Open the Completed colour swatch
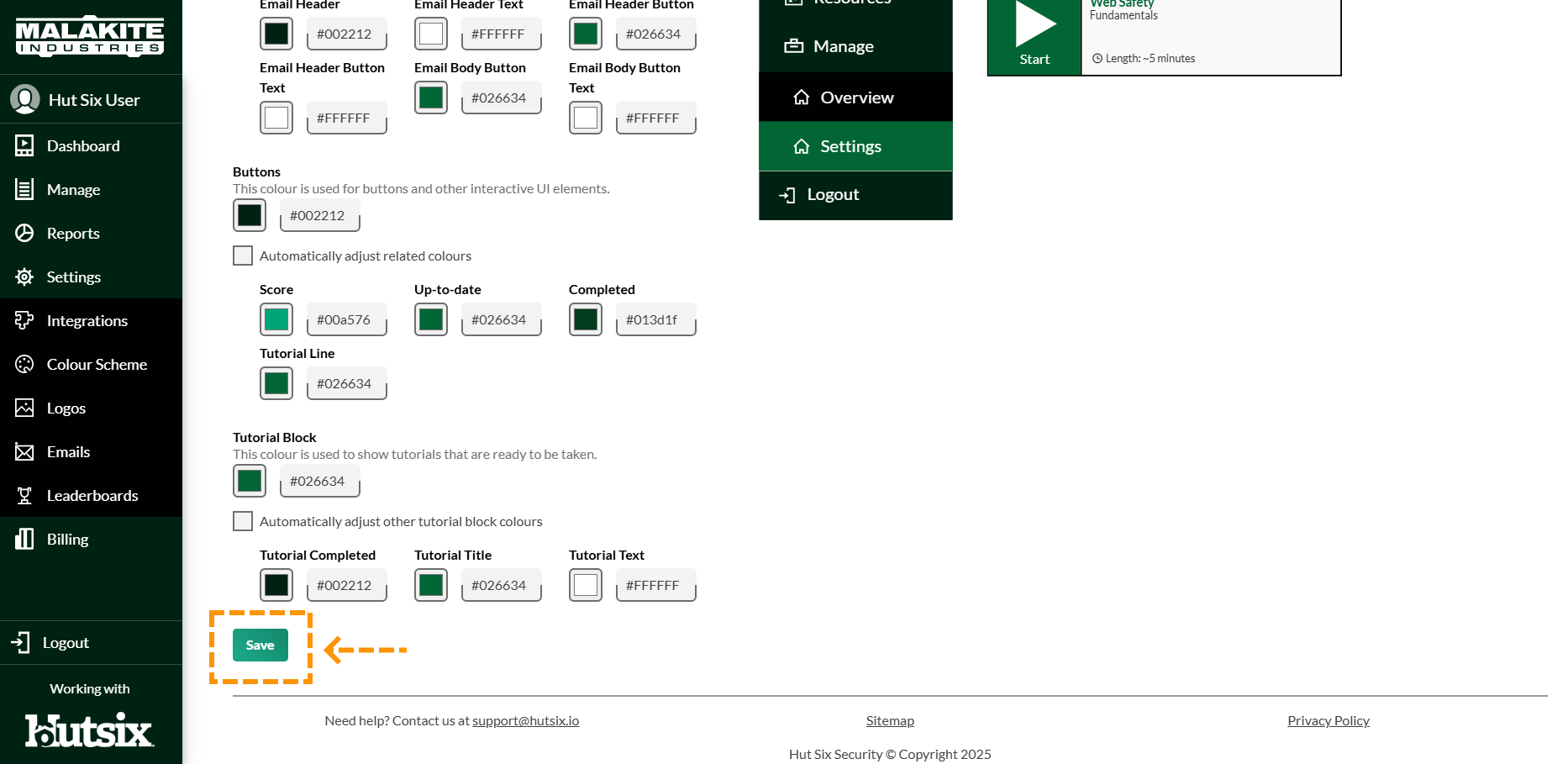This screenshot has height=764, width=1568. (586, 319)
